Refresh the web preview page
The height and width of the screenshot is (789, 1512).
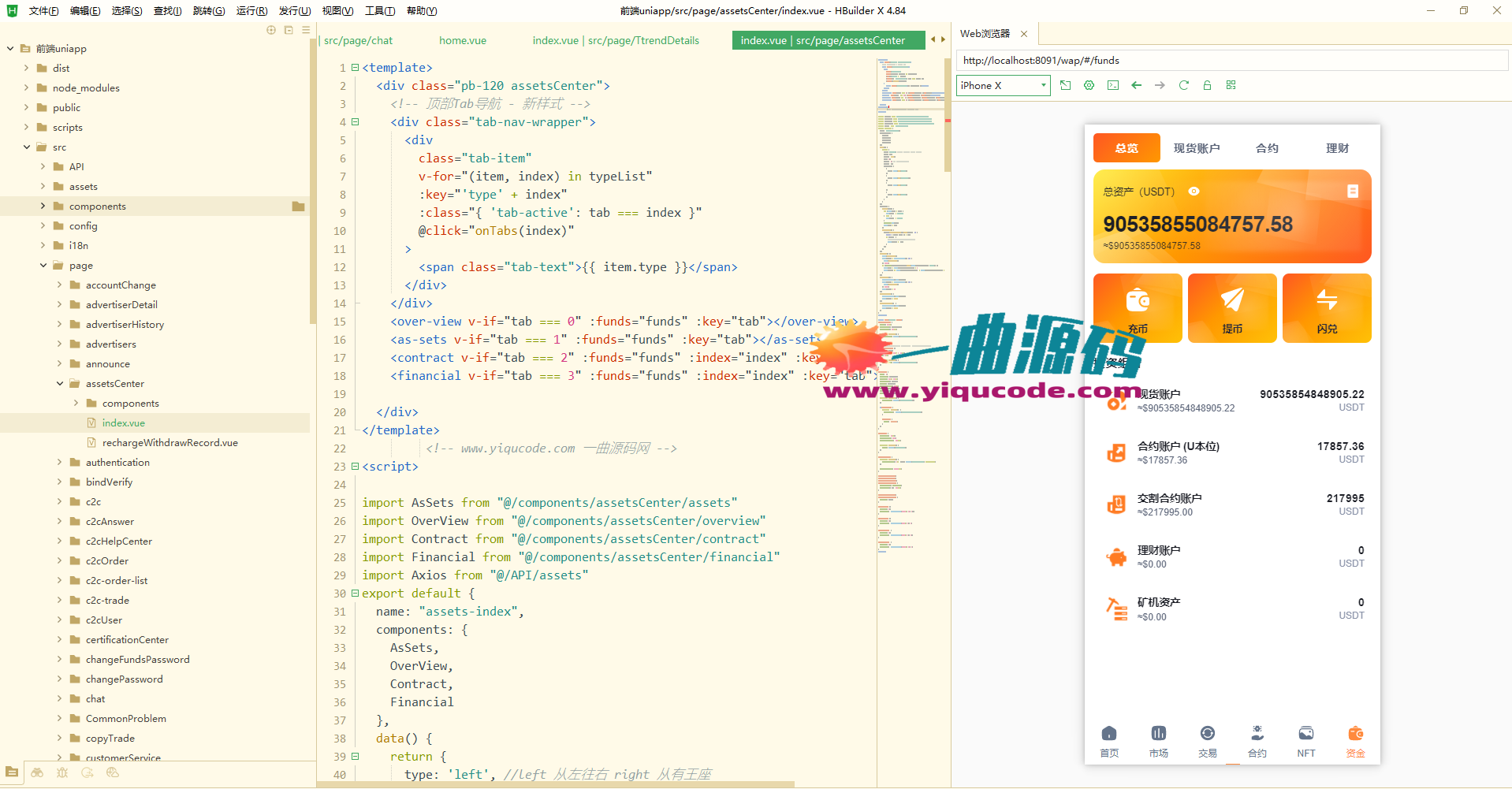[x=1183, y=85]
